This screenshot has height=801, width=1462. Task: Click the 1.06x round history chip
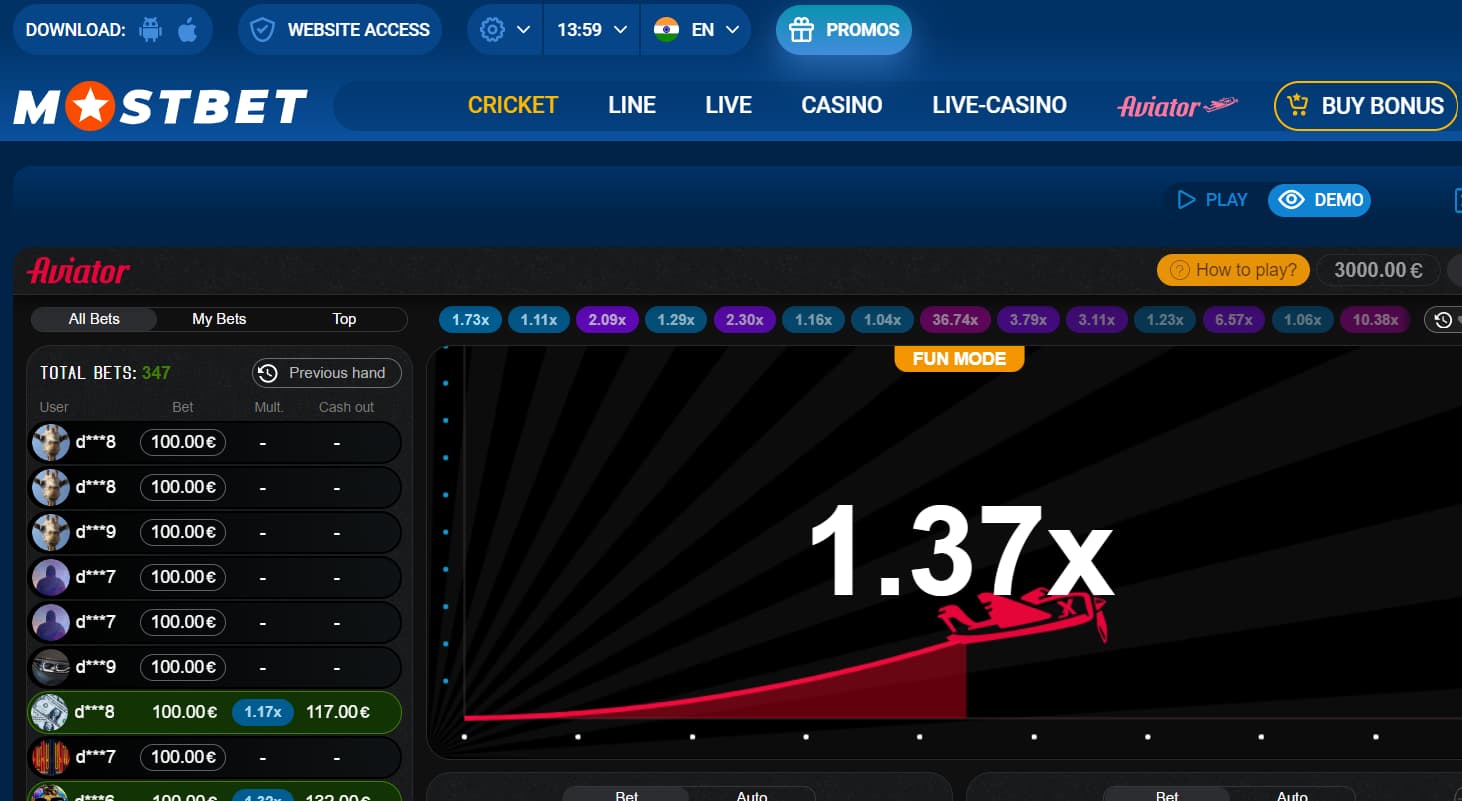(x=1303, y=320)
